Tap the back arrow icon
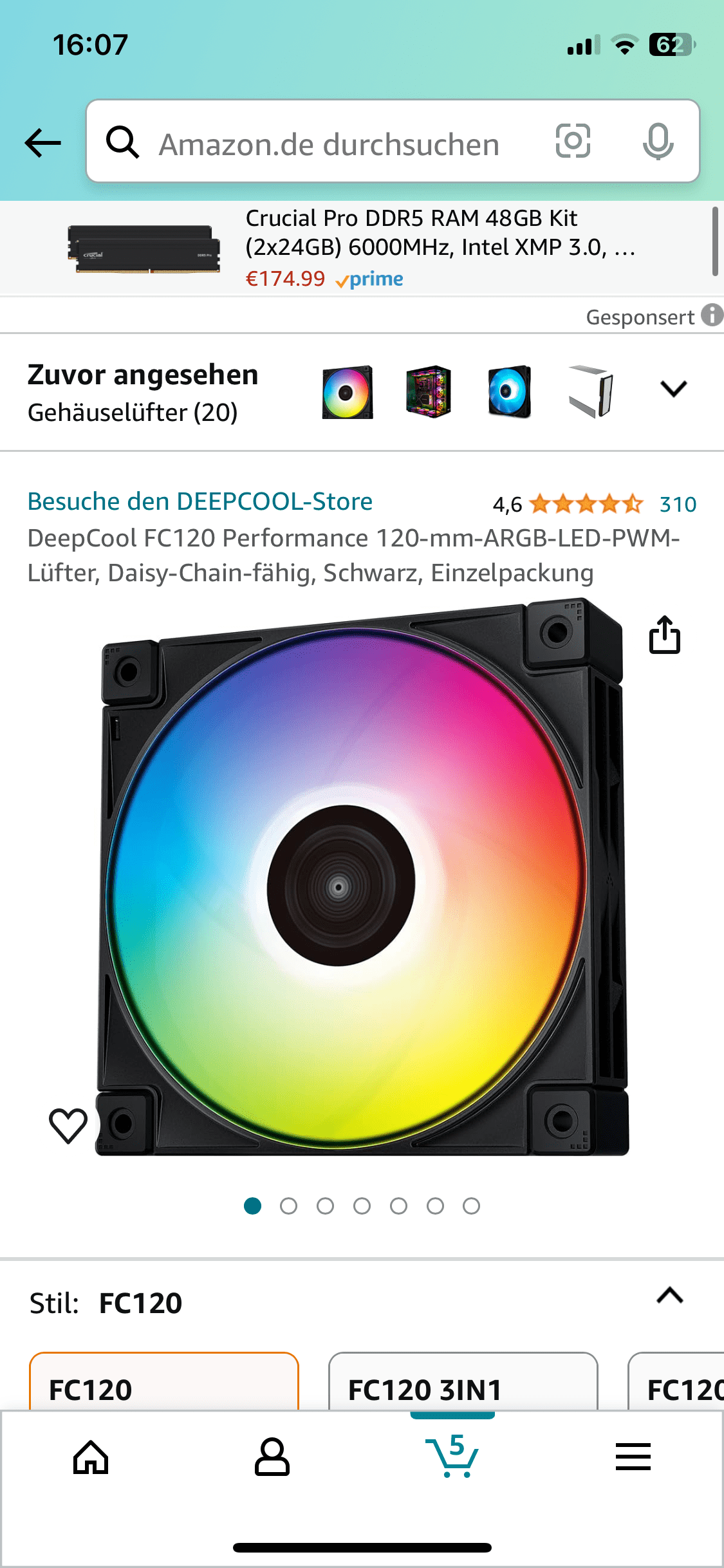724x1568 pixels. (x=42, y=143)
